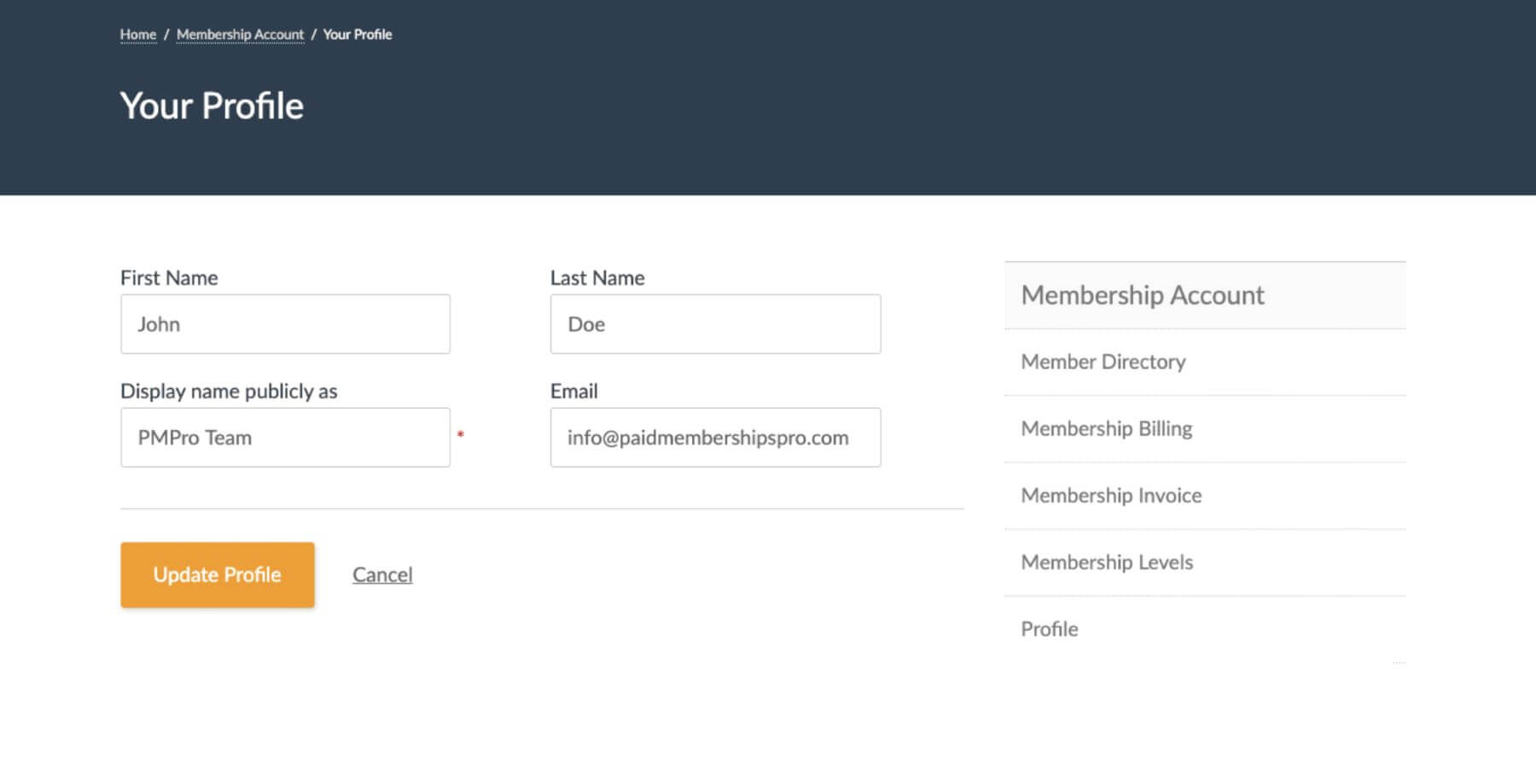
Task: Click the Membership Account sidebar heading
Action: (x=1142, y=295)
